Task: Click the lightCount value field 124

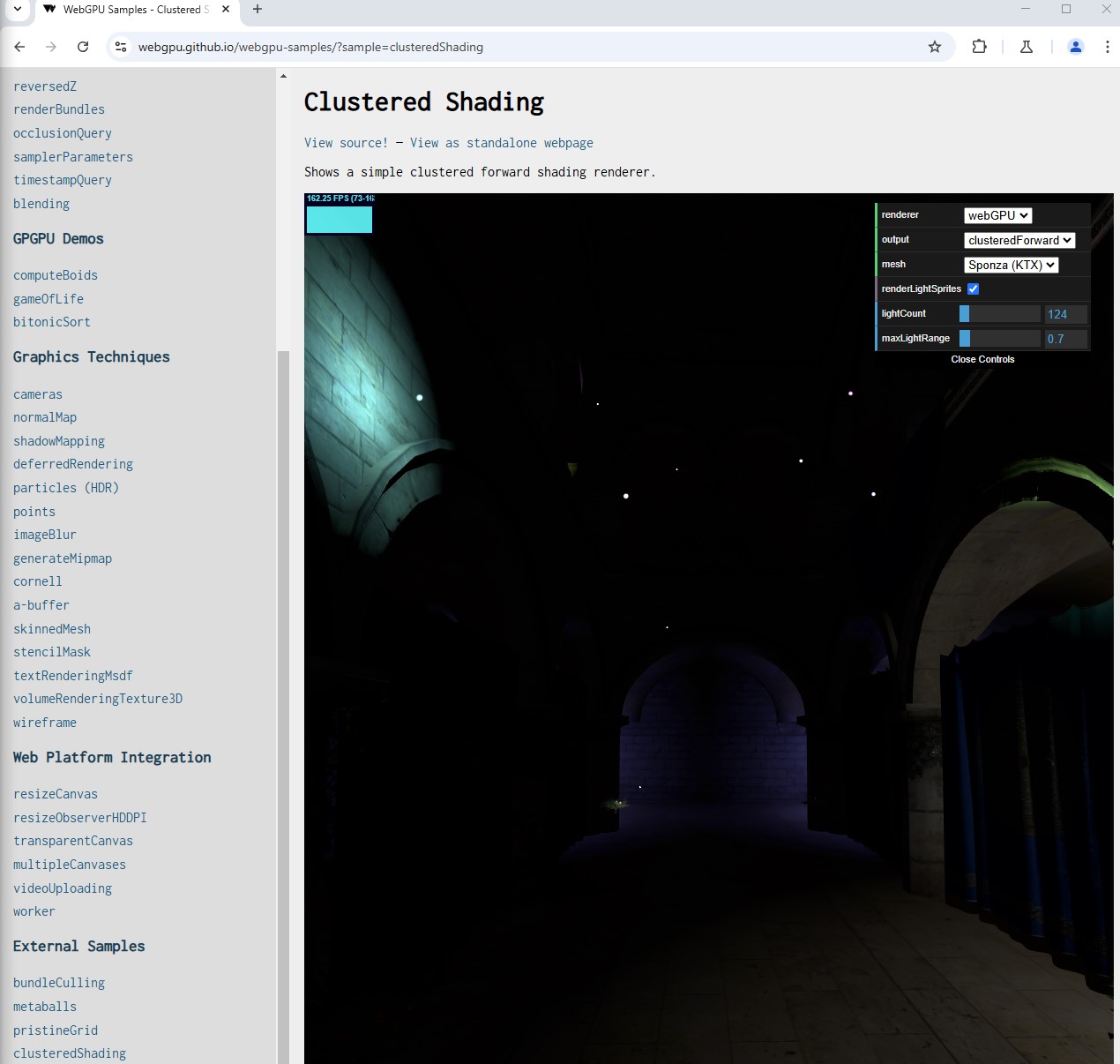Action: click(x=1066, y=314)
